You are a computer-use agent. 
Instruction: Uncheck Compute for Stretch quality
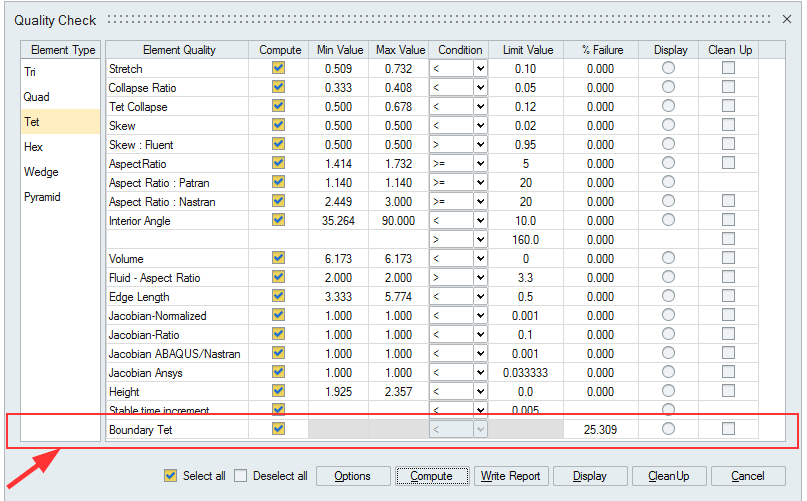click(x=279, y=69)
